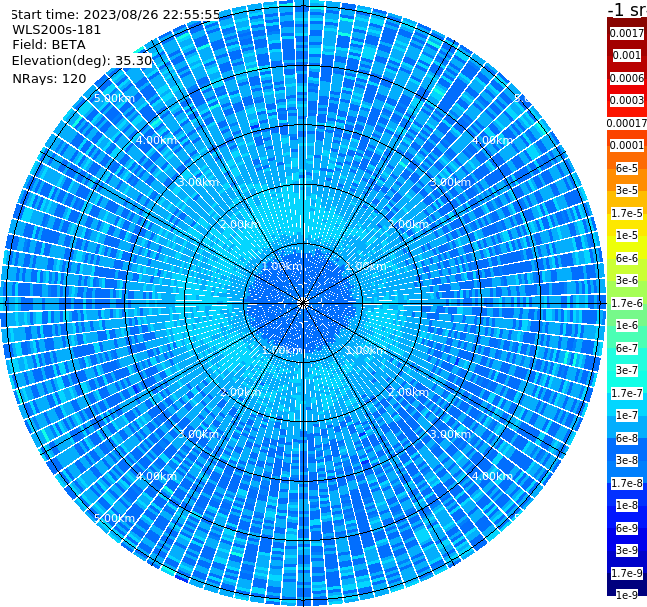Click the 5.00km range label in upper-left quadrant

tap(114, 98)
